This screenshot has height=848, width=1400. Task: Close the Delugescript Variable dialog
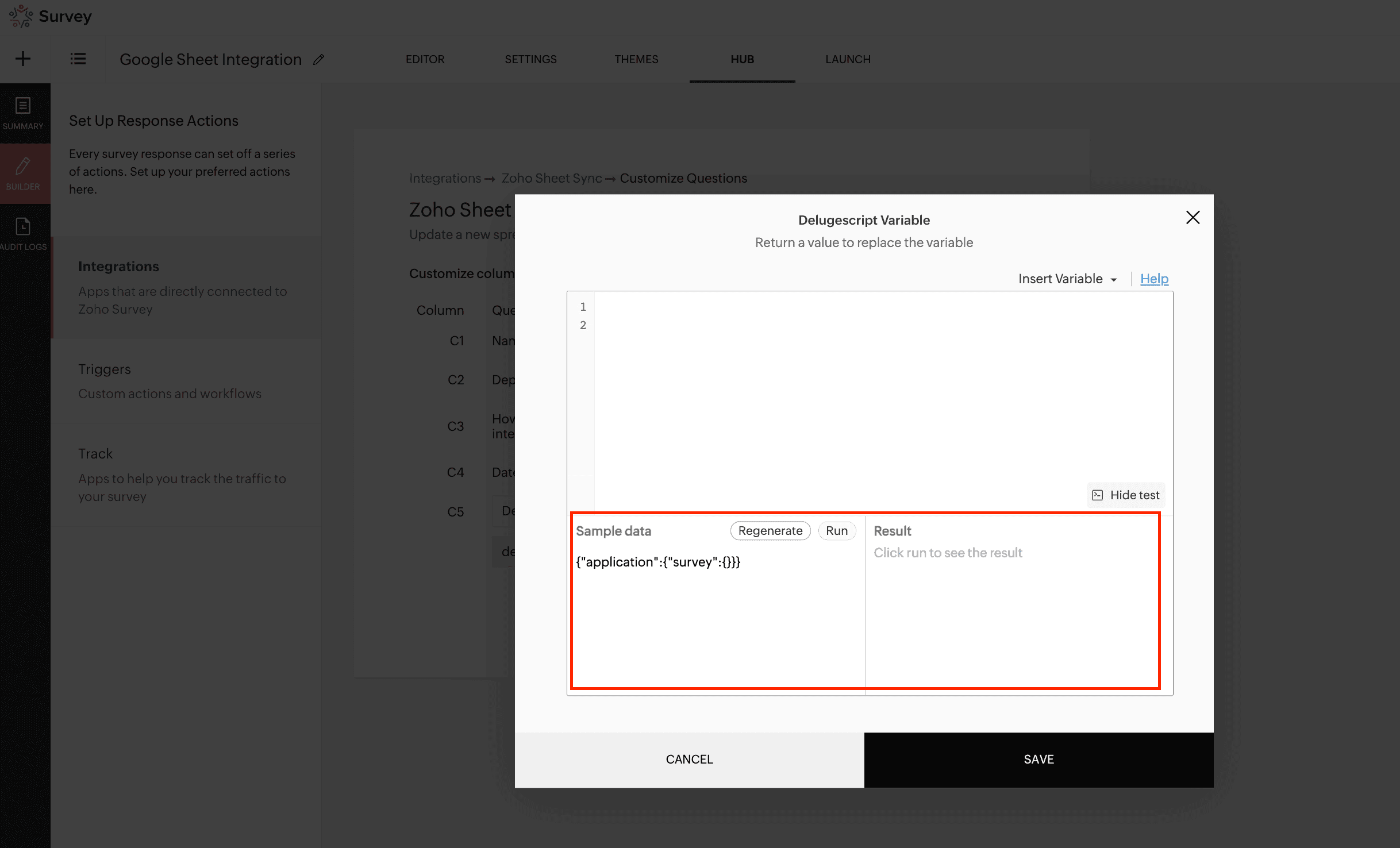point(1193,217)
